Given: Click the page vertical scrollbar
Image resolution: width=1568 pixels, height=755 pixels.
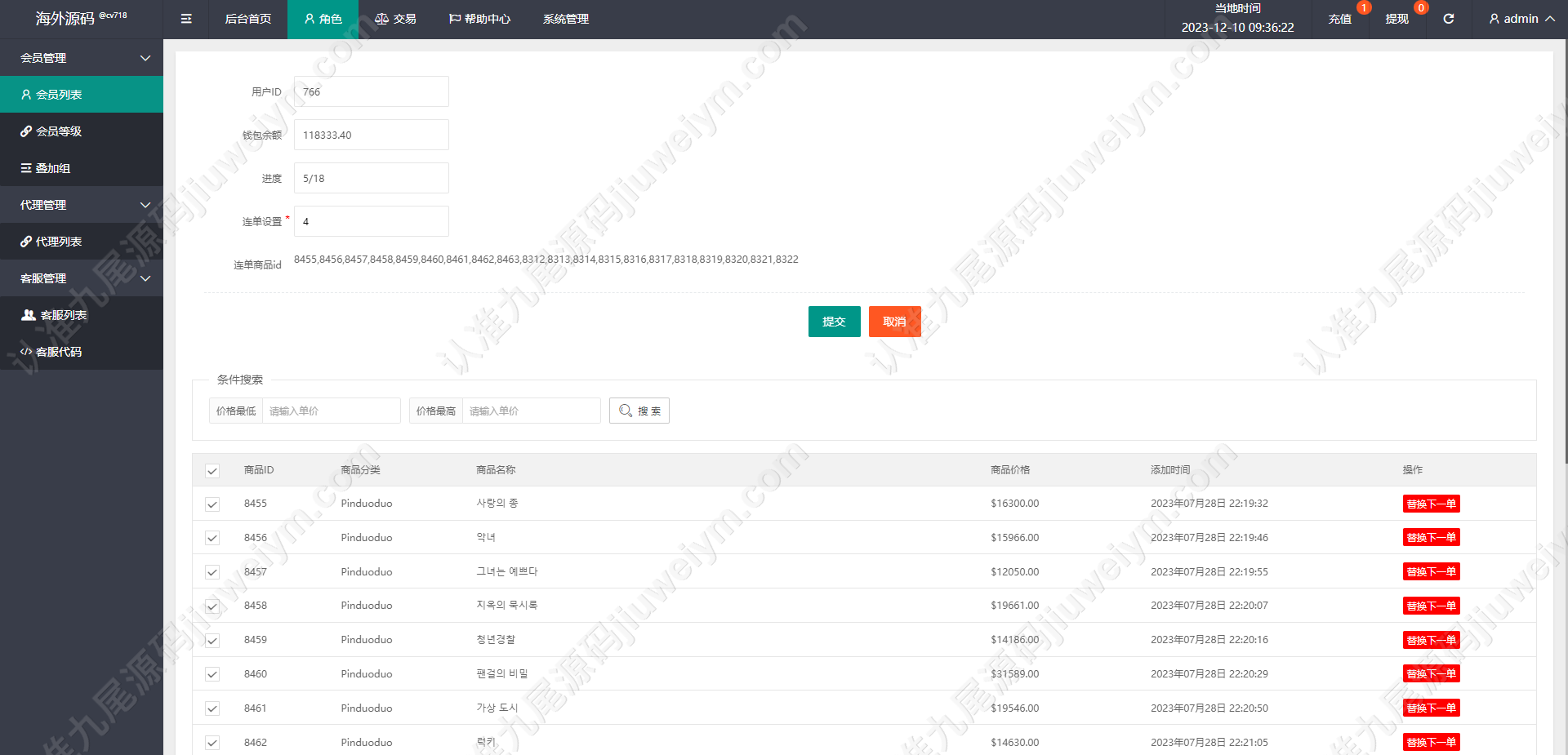Looking at the screenshot, I should 1565,253.
